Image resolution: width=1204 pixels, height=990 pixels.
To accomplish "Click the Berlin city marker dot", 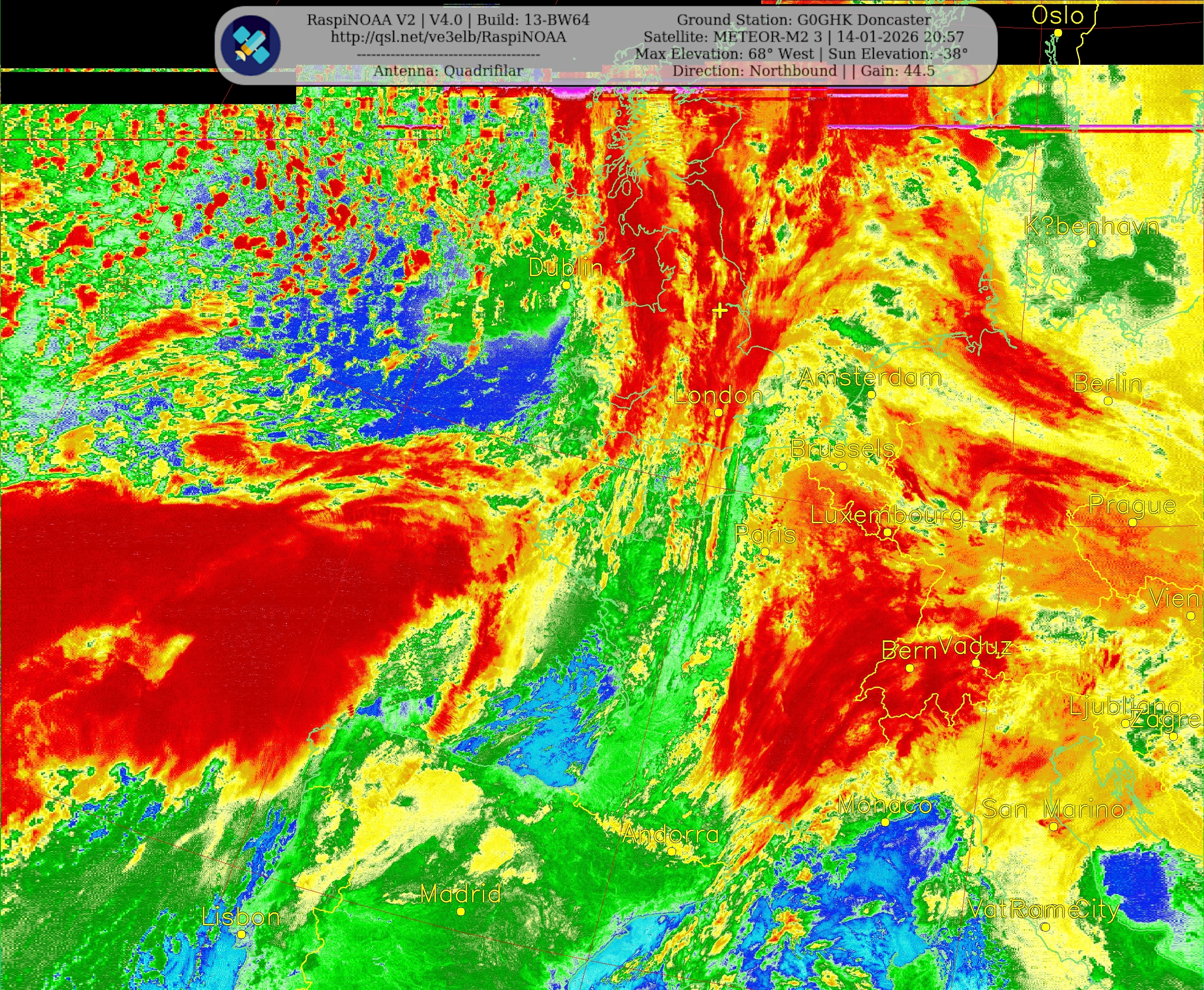I will (1108, 401).
